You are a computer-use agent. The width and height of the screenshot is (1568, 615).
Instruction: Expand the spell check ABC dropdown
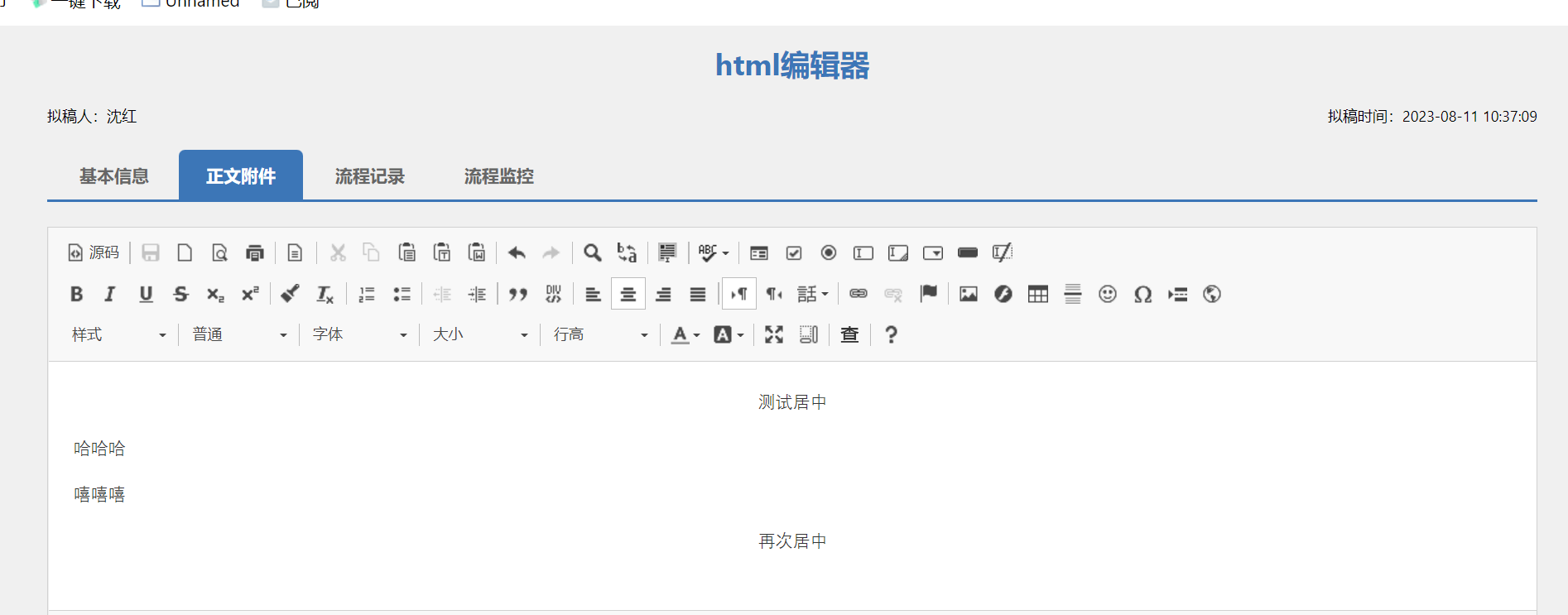pos(713,252)
